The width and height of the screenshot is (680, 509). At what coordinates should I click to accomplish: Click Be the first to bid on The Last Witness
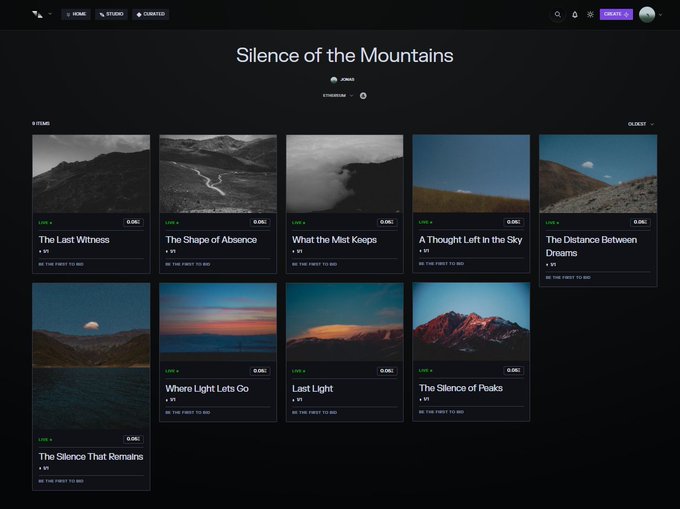tap(61, 264)
